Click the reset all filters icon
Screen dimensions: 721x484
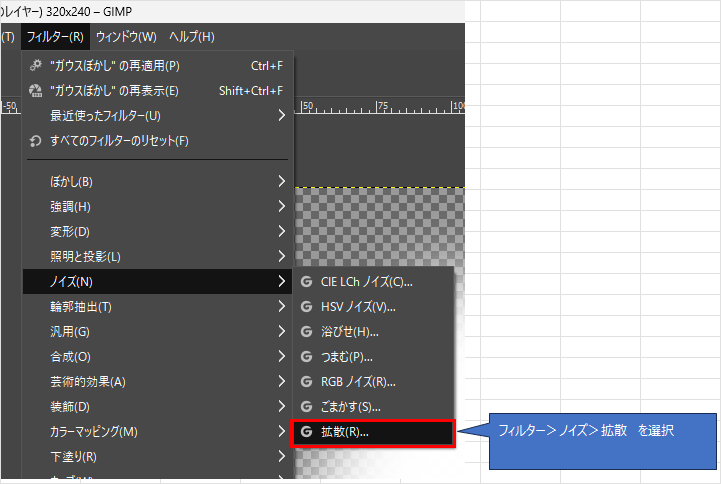click(36, 140)
